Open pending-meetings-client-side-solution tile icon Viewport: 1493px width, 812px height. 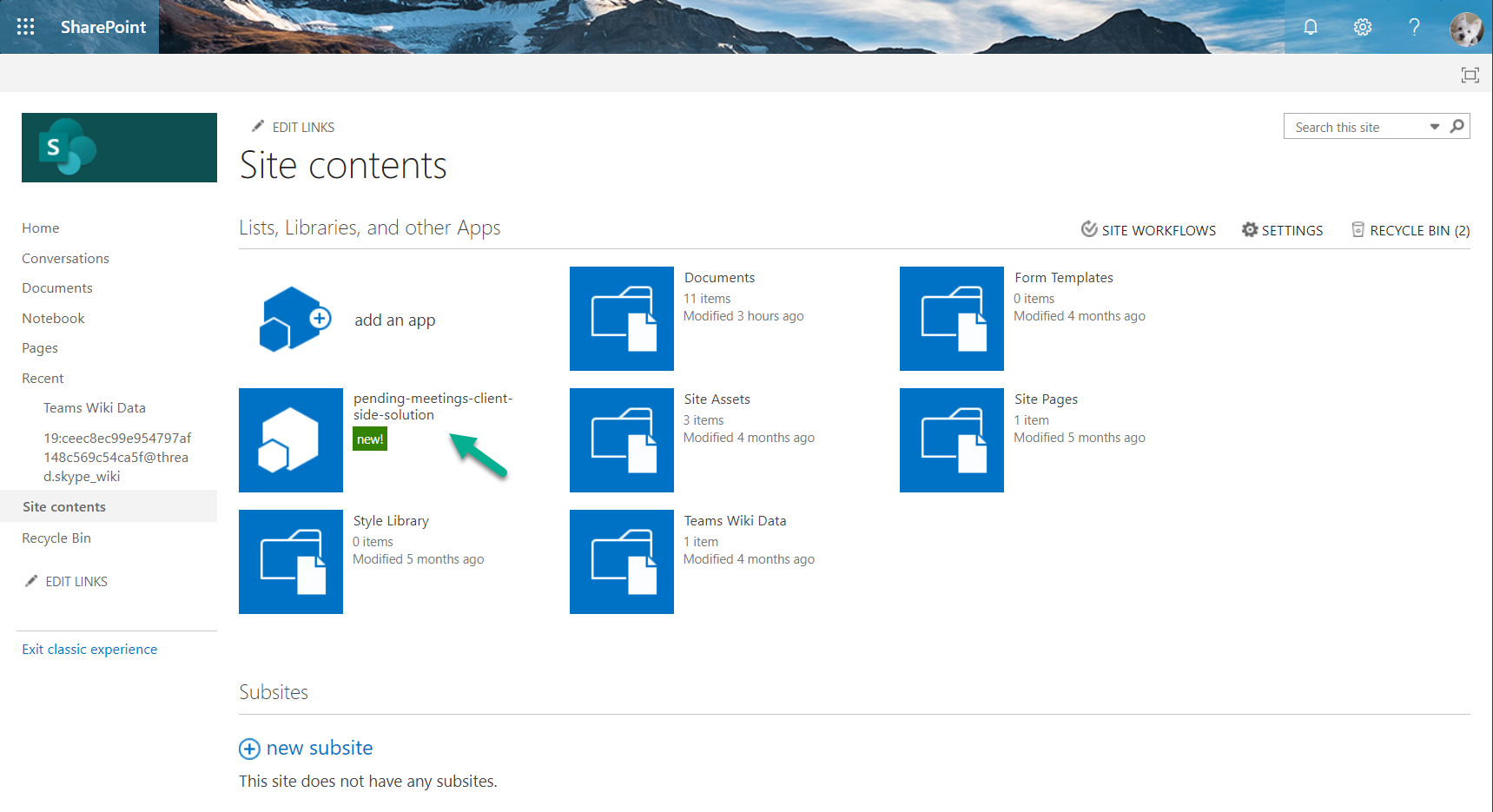coord(291,440)
